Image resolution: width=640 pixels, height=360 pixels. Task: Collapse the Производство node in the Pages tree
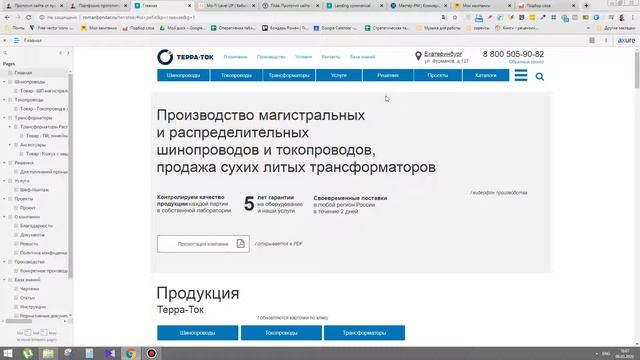tap(4, 262)
